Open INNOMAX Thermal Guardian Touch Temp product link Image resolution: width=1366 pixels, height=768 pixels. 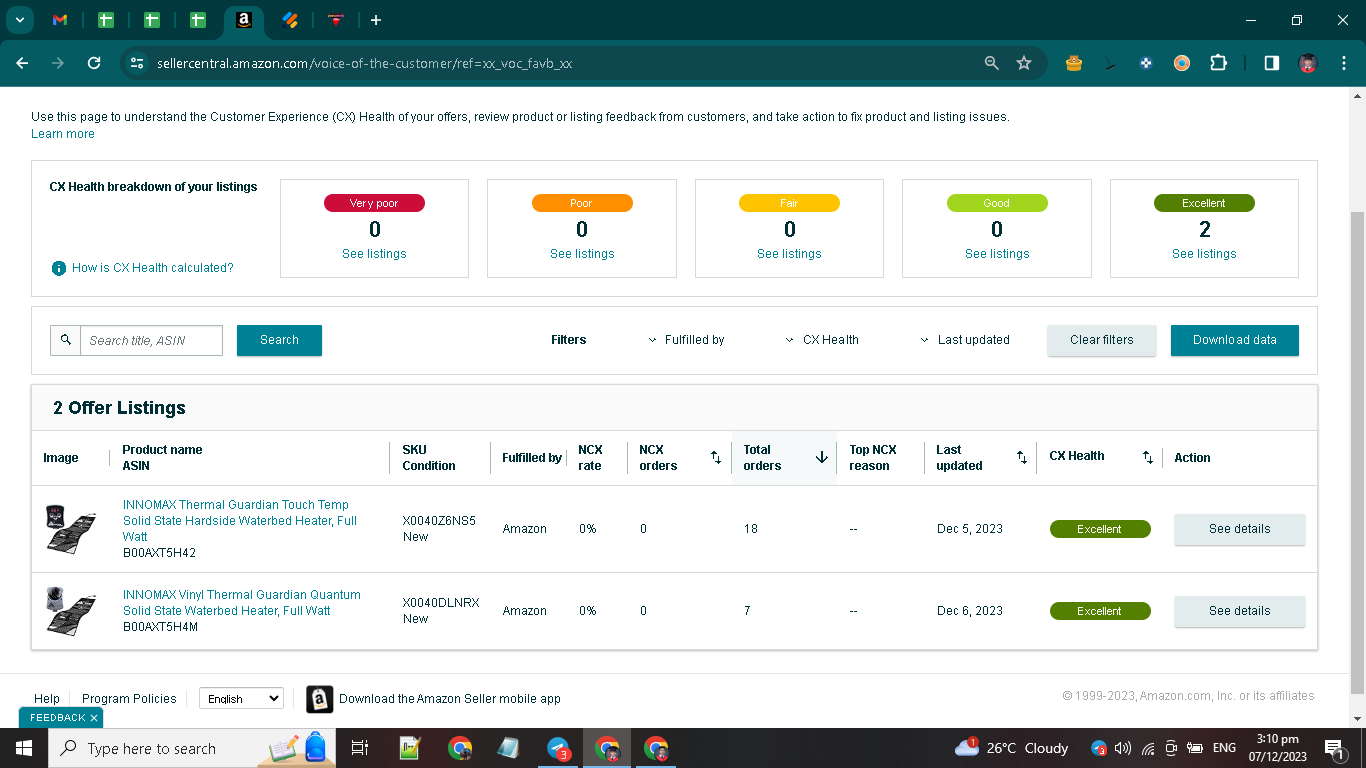(x=240, y=521)
